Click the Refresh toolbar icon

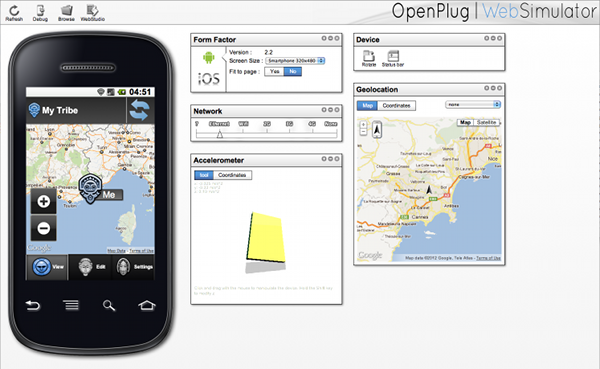(x=14, y=13)
